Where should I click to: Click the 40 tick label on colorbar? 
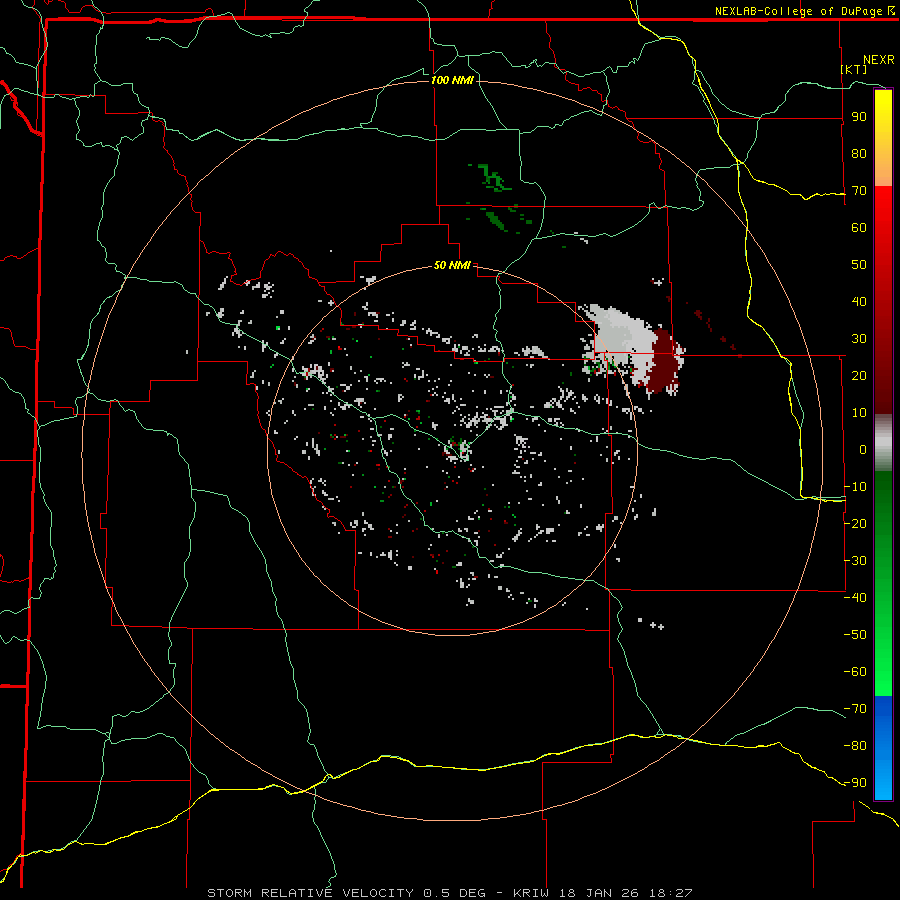pyautogui.click(x=859, y=302)
